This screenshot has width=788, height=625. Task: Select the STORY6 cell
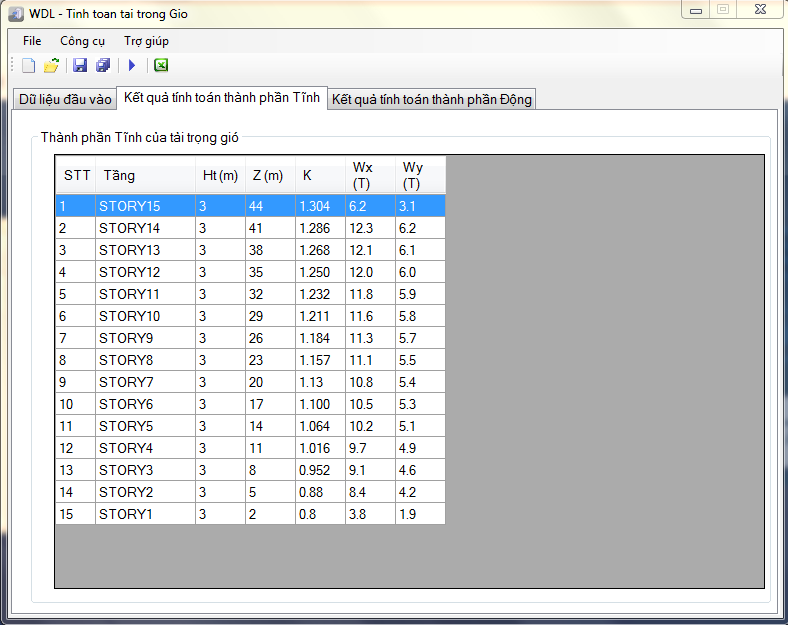pos(145,404)
